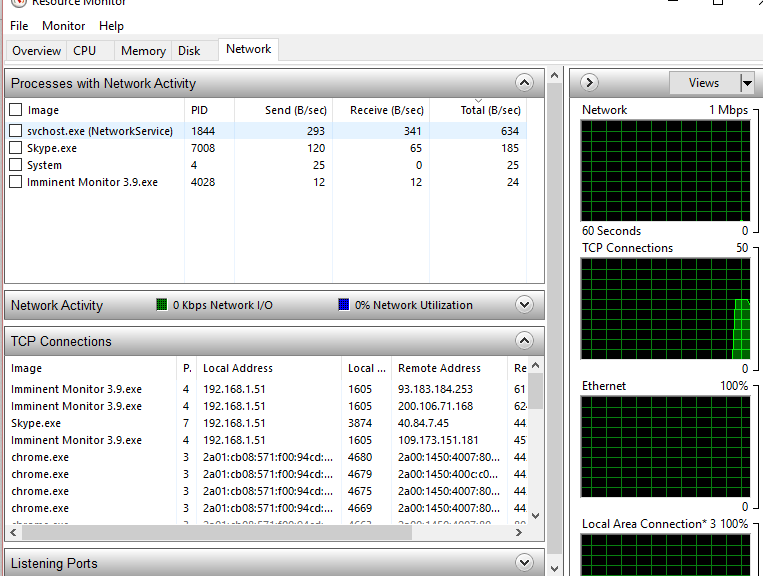The image size is (763, 576).
Task: Click TCP Connections horizontal scroll-right arrow
Action: click(519, 533)
